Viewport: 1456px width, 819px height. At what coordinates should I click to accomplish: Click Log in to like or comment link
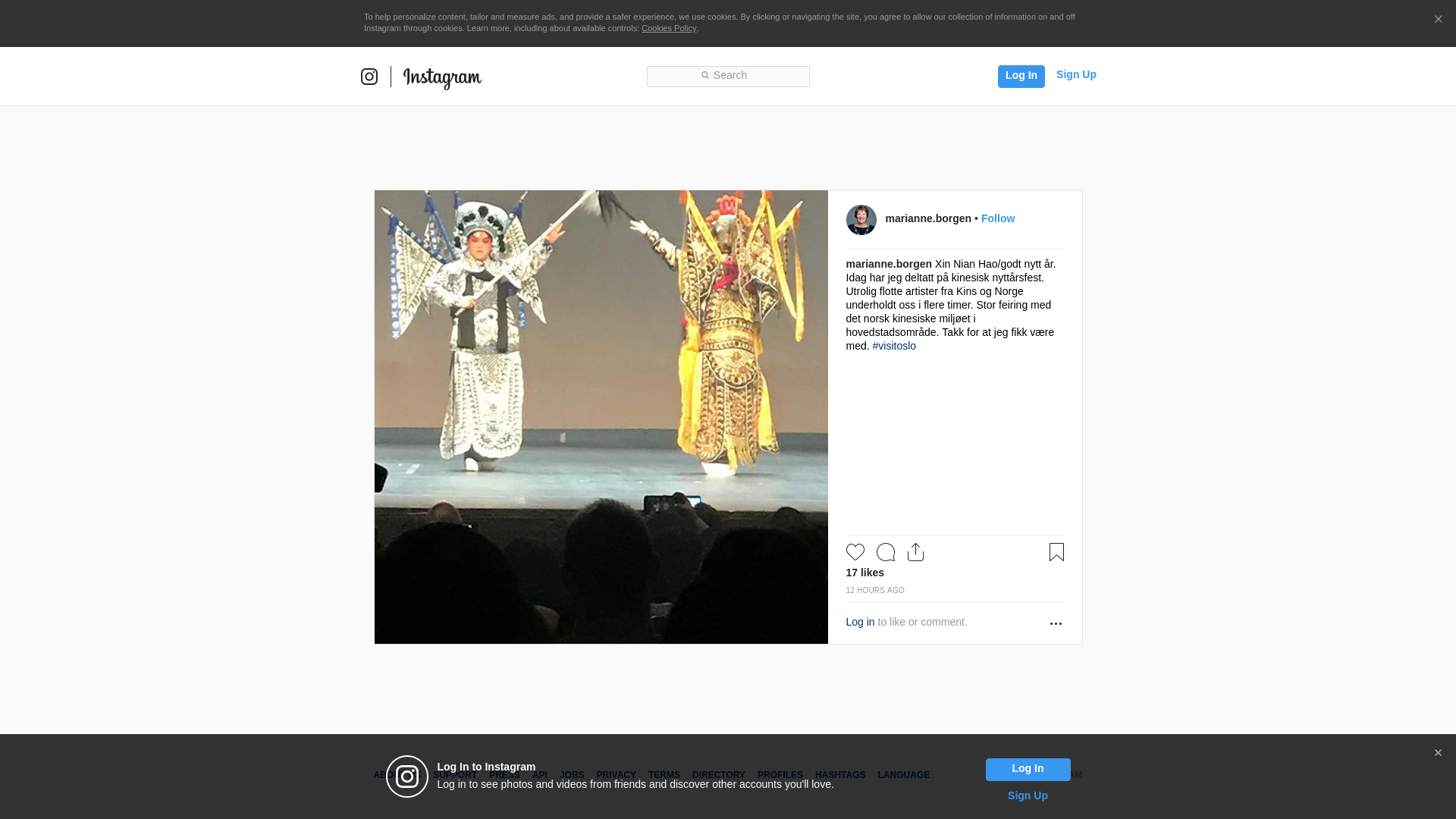[860, 622]
